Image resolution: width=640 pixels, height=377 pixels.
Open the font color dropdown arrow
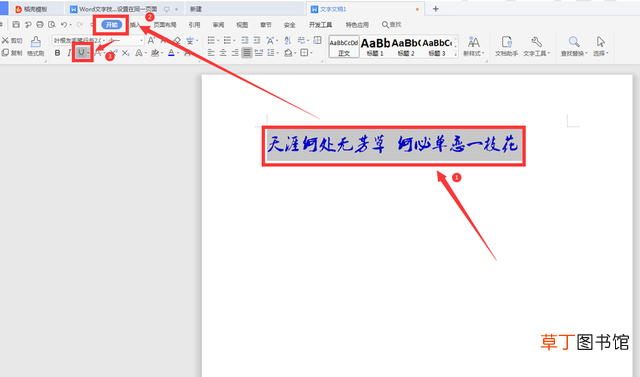point(178,53)
